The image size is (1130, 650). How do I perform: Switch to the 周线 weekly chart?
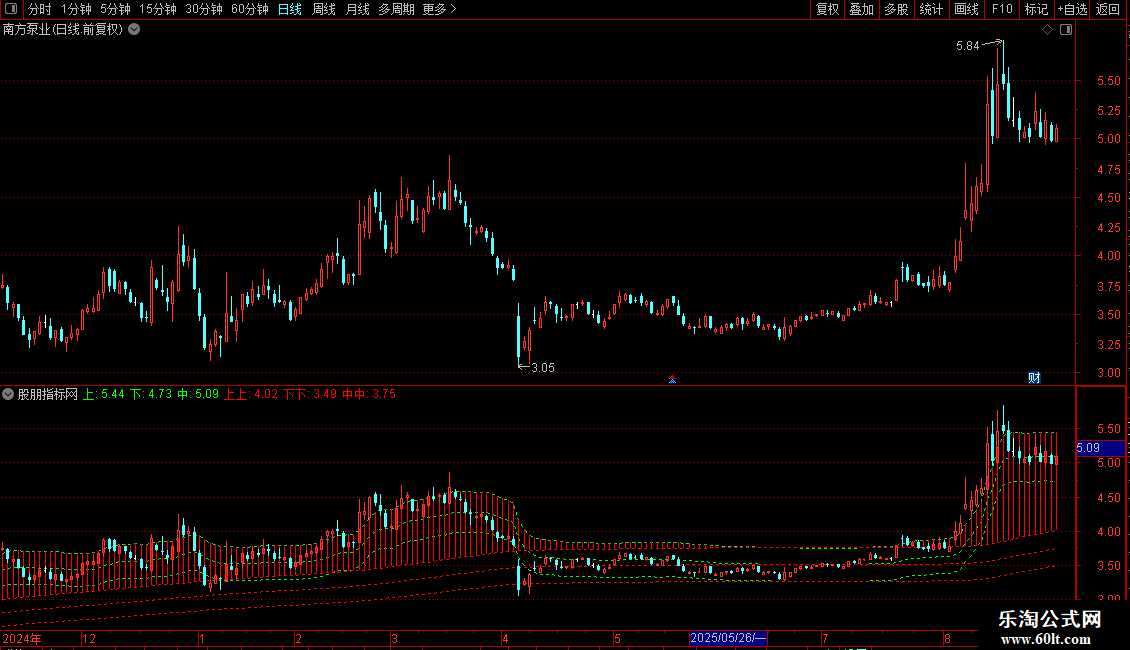click(x=324, y=9)
